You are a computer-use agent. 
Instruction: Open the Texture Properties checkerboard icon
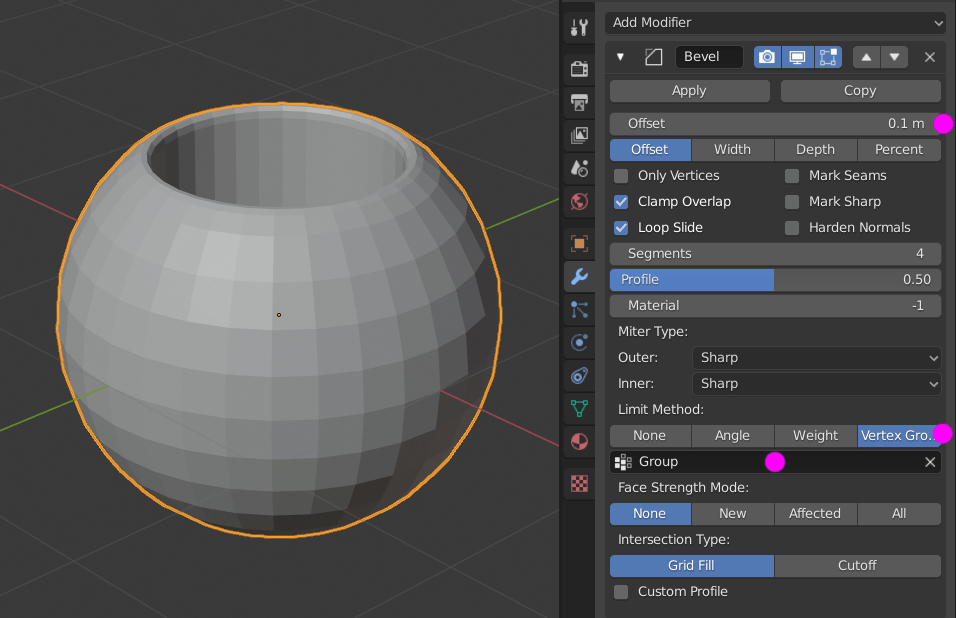(579, 484)
